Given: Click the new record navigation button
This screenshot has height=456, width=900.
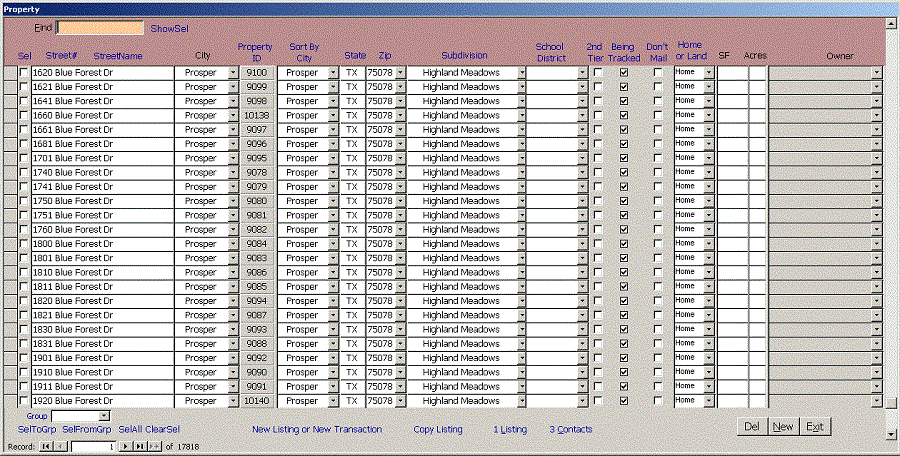Looking at the screenshot, I should pos(154,446).
